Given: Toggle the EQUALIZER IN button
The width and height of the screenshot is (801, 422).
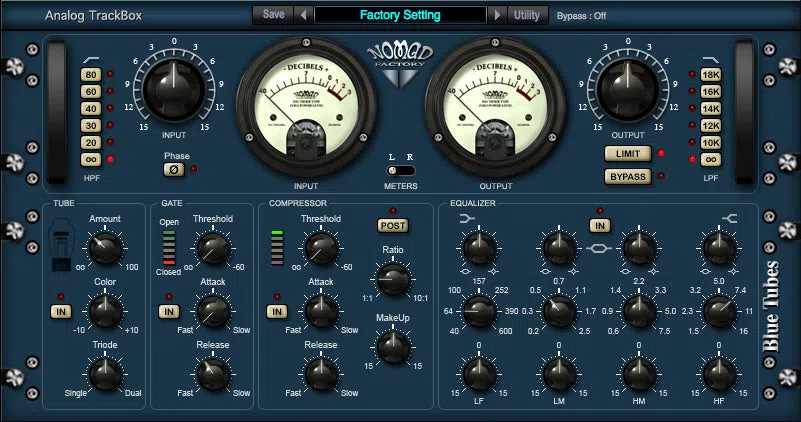Looking at the screenshot, I should [x=600, y=225].
